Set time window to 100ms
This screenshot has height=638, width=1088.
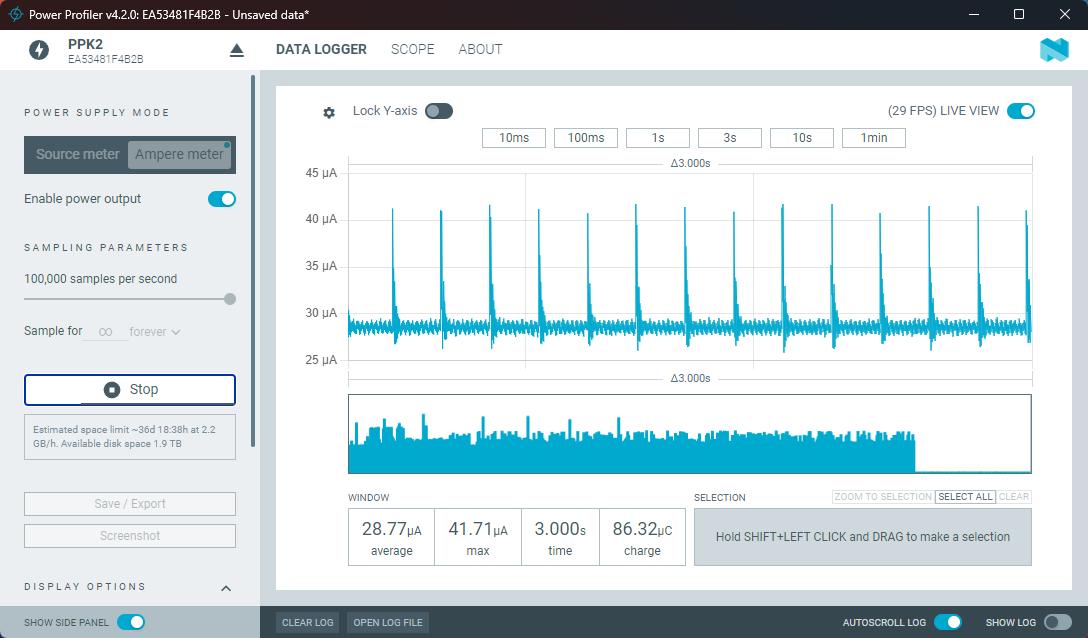click(x=585, y=138)
